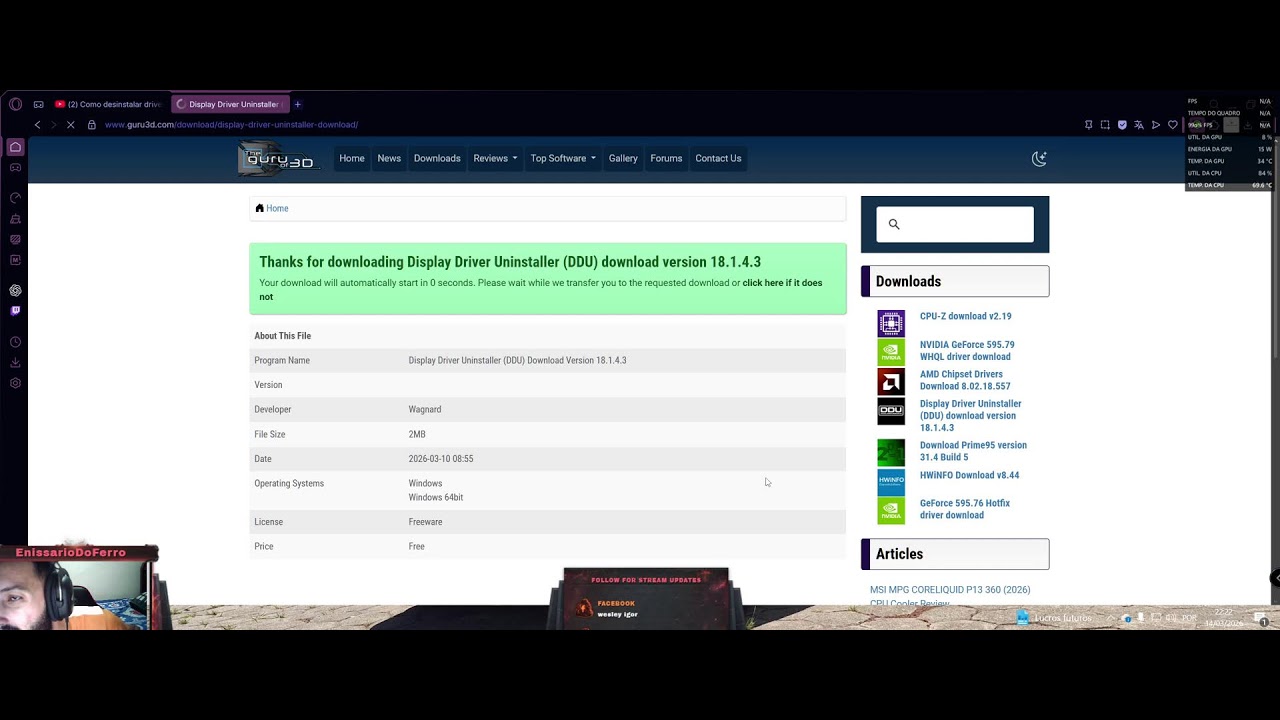Click the 'Freeware' license value
This screenshot has height=720, width=1280.
425,522
